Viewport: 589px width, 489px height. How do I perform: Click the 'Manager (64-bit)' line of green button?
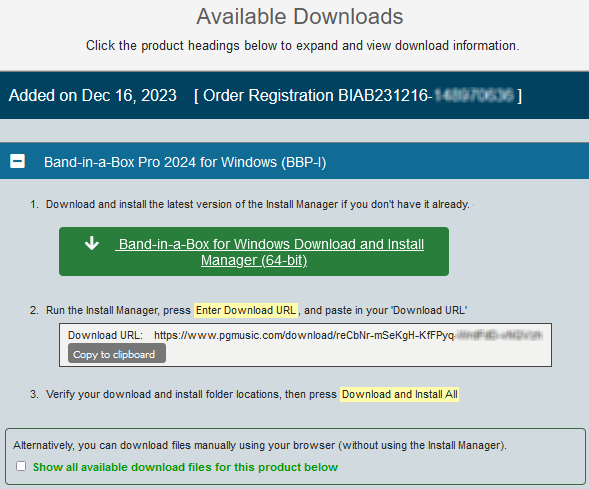click(254, 260)
